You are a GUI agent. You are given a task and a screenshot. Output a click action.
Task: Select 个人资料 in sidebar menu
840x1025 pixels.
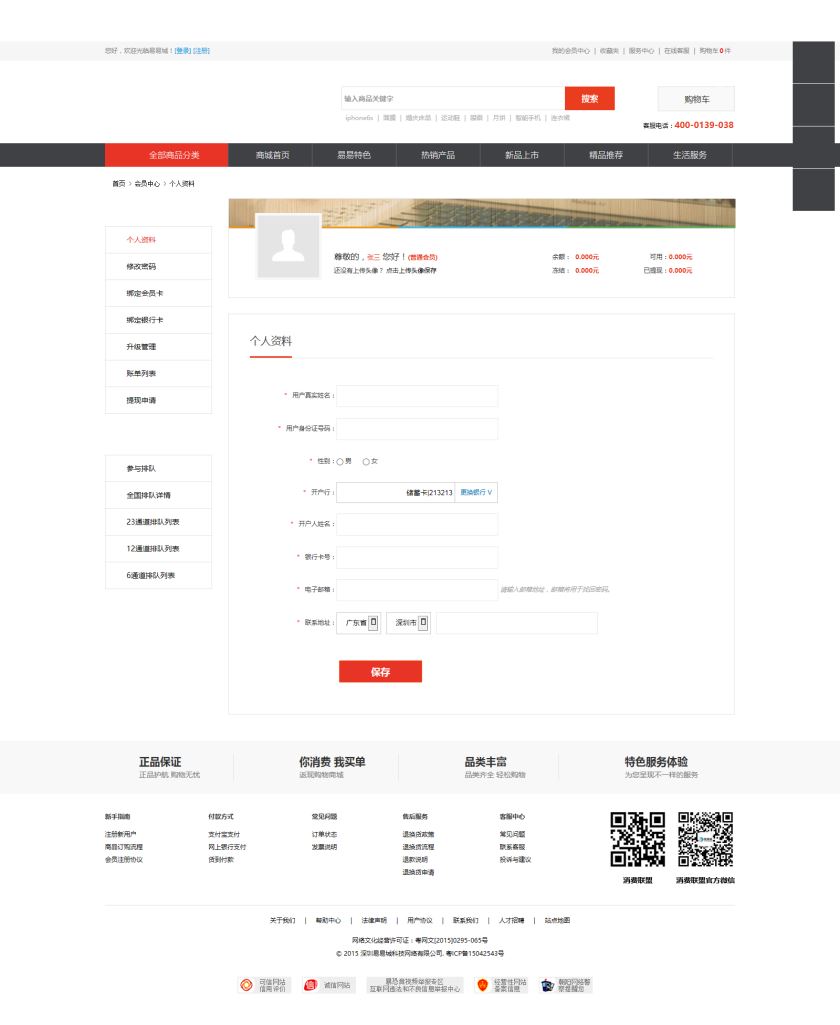pos(158,240)
